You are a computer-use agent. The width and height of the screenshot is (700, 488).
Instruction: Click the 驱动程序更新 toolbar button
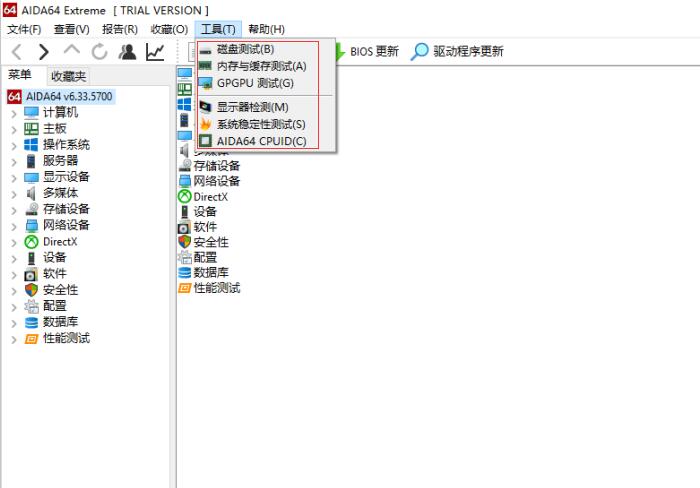pos(458,51)
